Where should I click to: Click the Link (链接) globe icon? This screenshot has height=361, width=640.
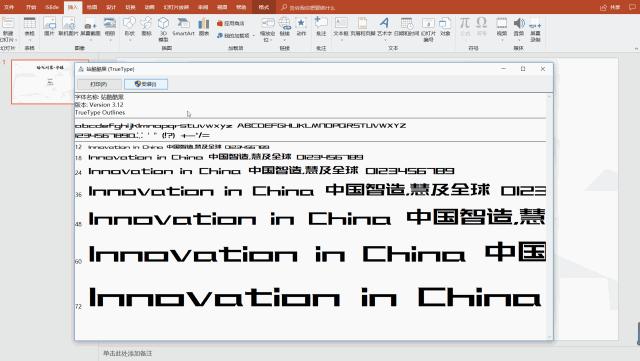pos(285,23)
